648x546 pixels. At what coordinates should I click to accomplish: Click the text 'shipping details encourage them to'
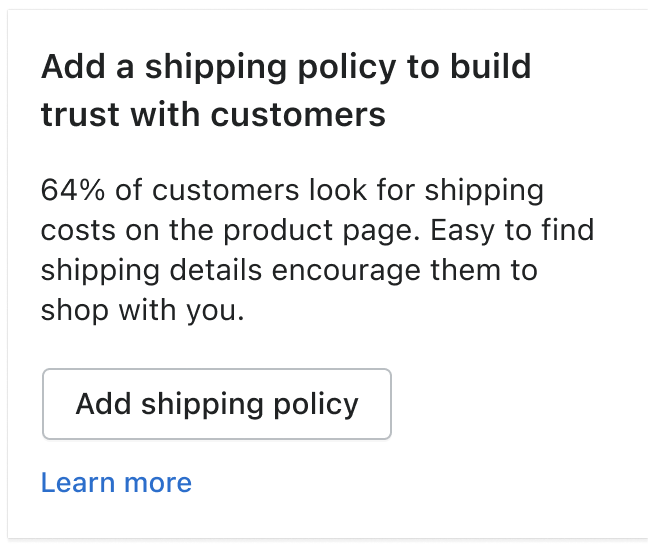coord(289,271)
